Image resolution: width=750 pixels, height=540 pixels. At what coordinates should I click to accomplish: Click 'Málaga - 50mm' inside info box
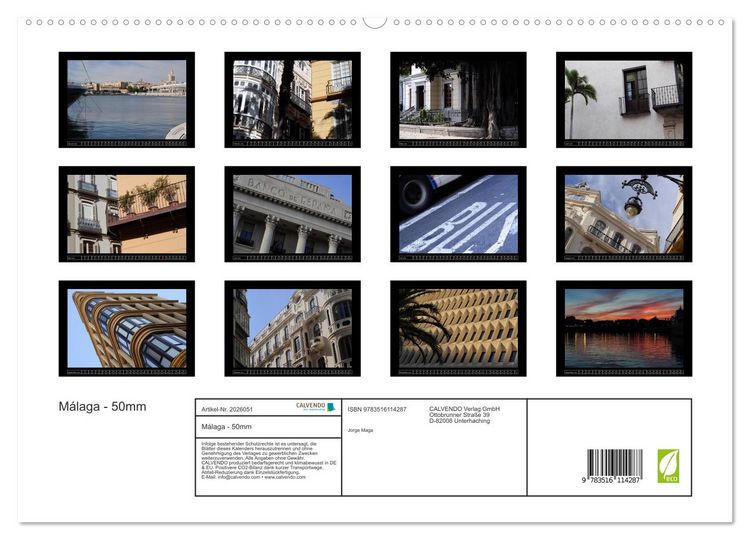pyautogui.click(x=226, y=427)
